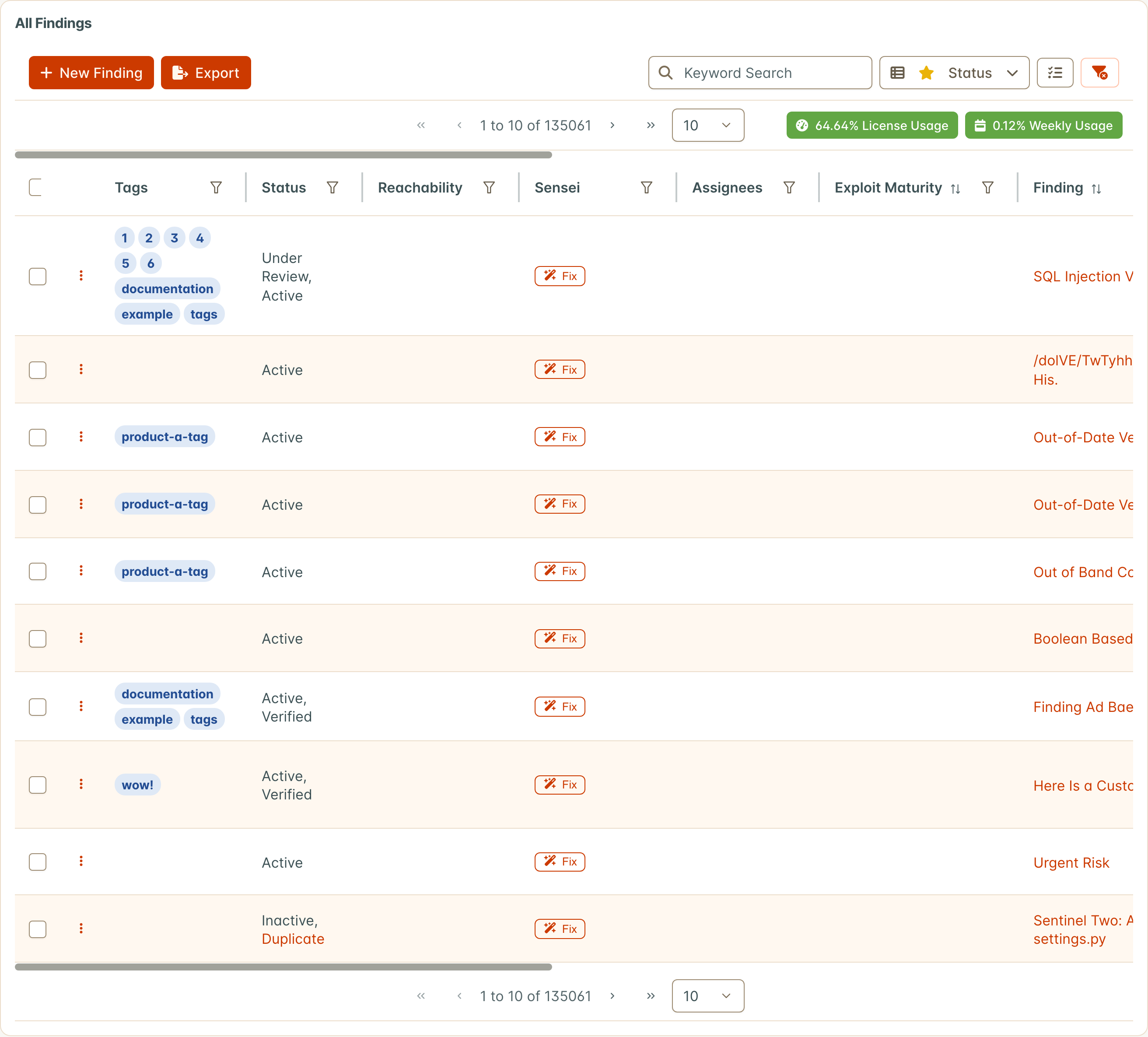Open the Sensei column filter
1148x1037 pixels.
(x=646, y=187)
